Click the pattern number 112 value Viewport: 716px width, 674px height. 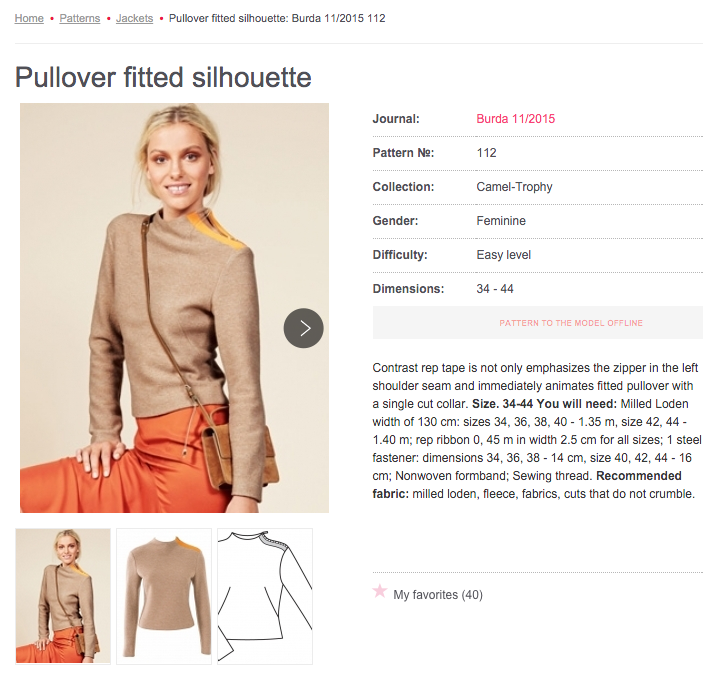pyautogui.click(x=486, y=153)
